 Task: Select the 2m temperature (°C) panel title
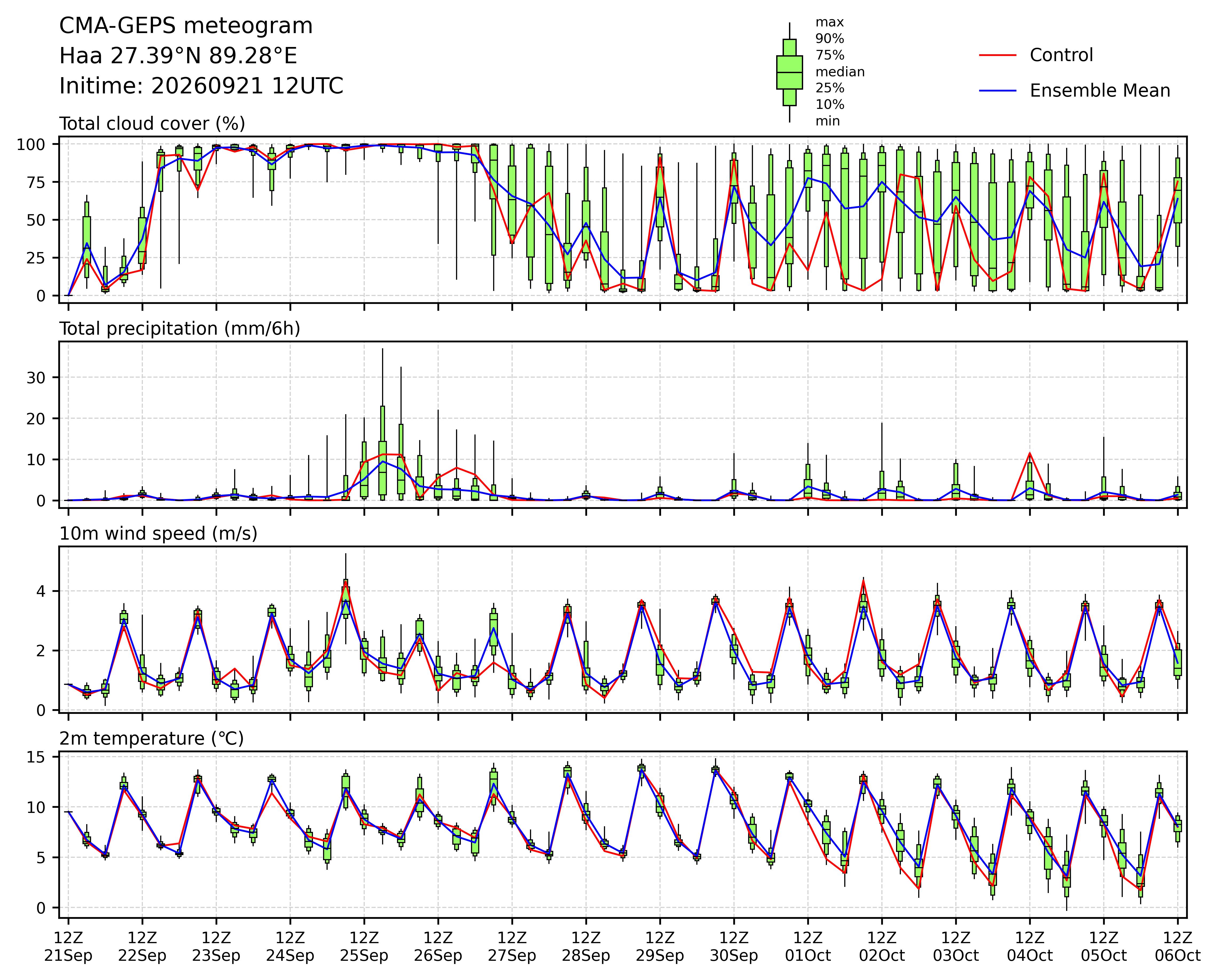pyautogui.click(x=151, y=738)
